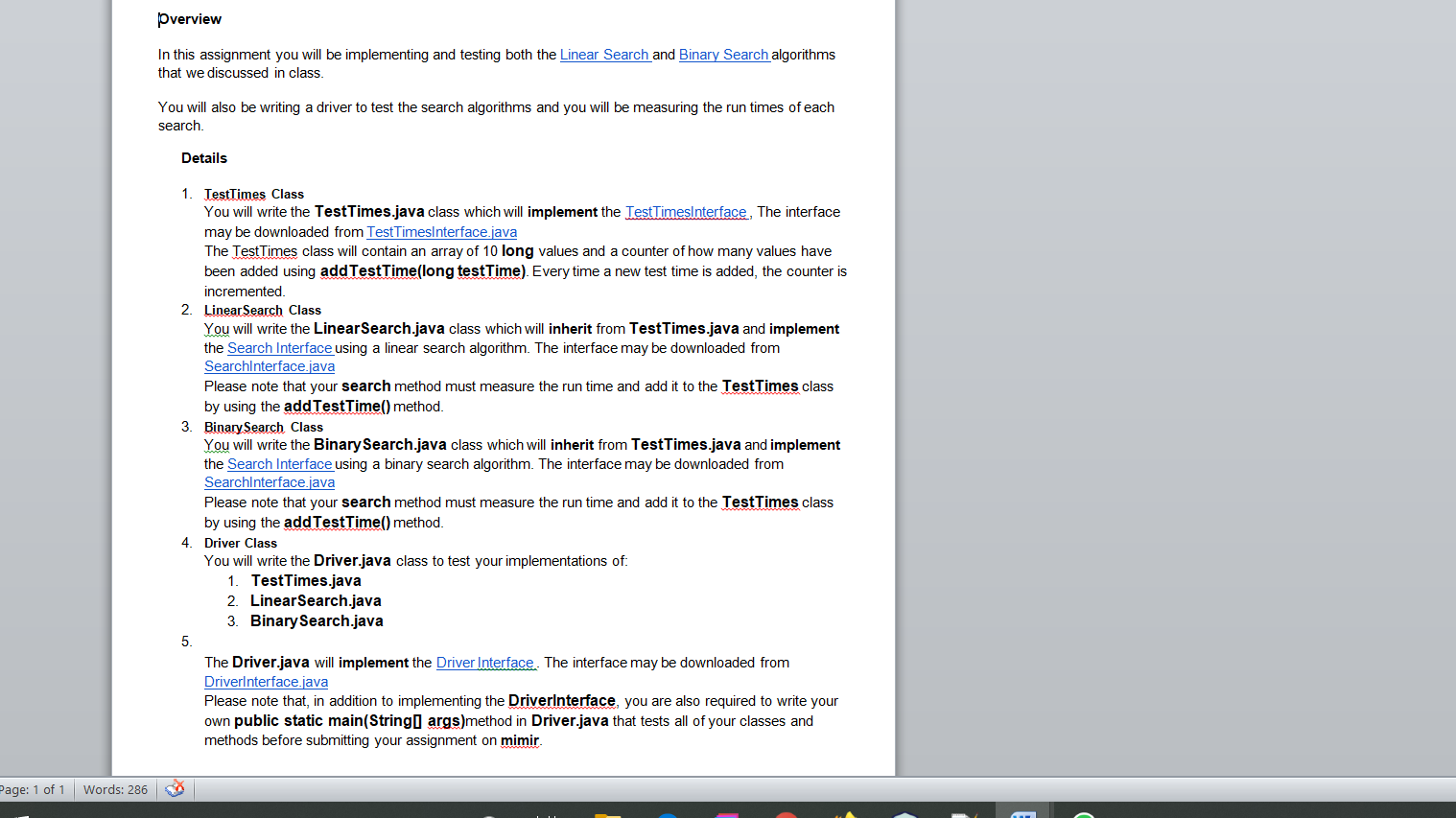The height and width of the screenshot is (818, 1456).
Task: Open the first SearchInterface.java link
Action: [x=269, y=365]
